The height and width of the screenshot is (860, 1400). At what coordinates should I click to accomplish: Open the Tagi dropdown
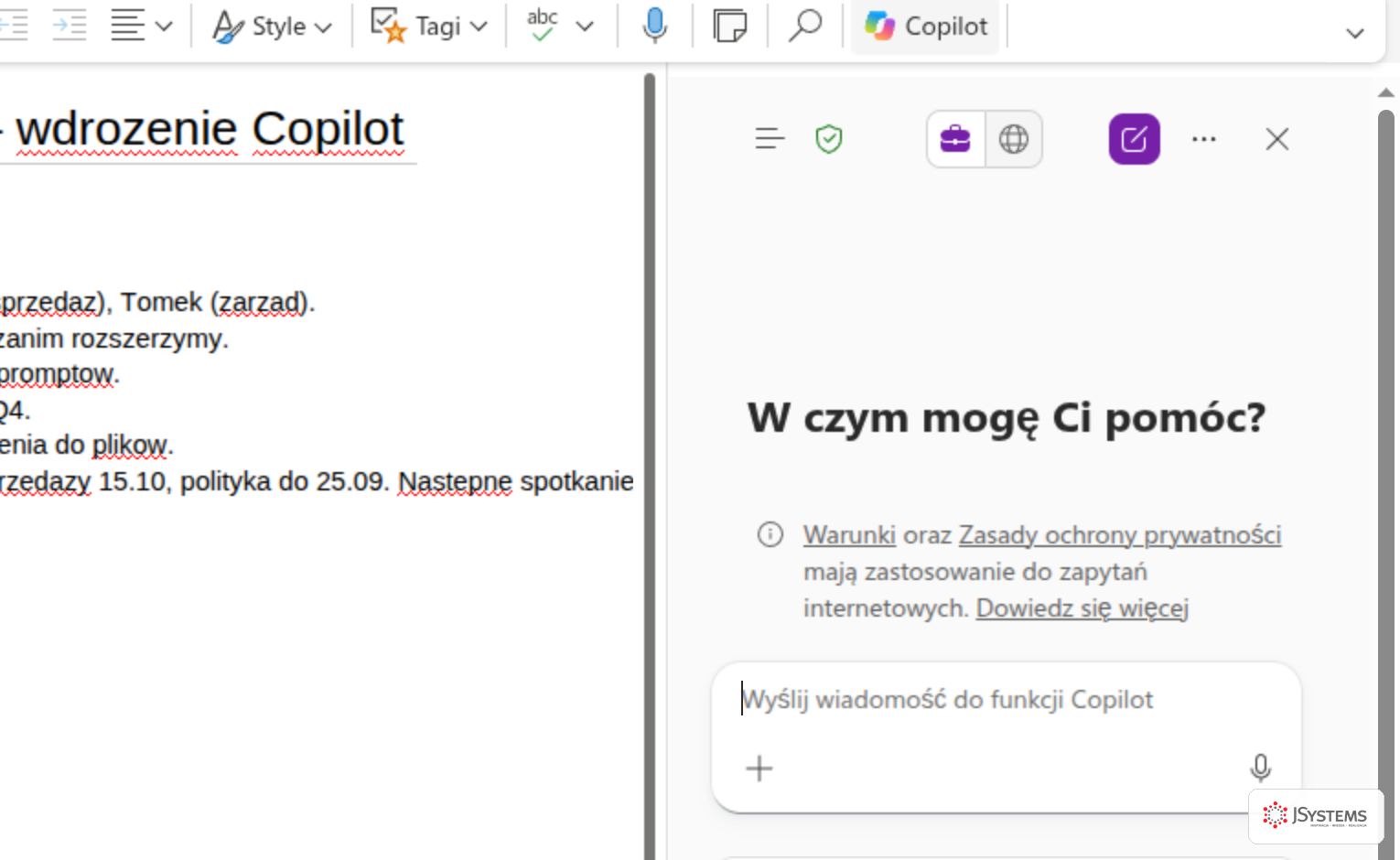coord(428,27)
